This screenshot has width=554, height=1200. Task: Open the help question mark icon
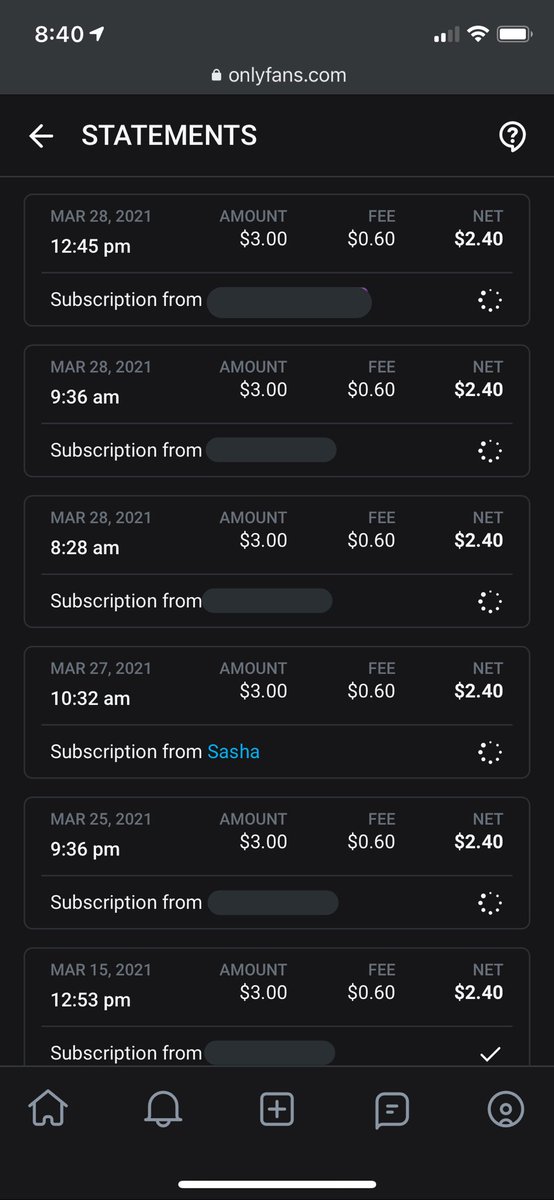click(x=512, y=137)
